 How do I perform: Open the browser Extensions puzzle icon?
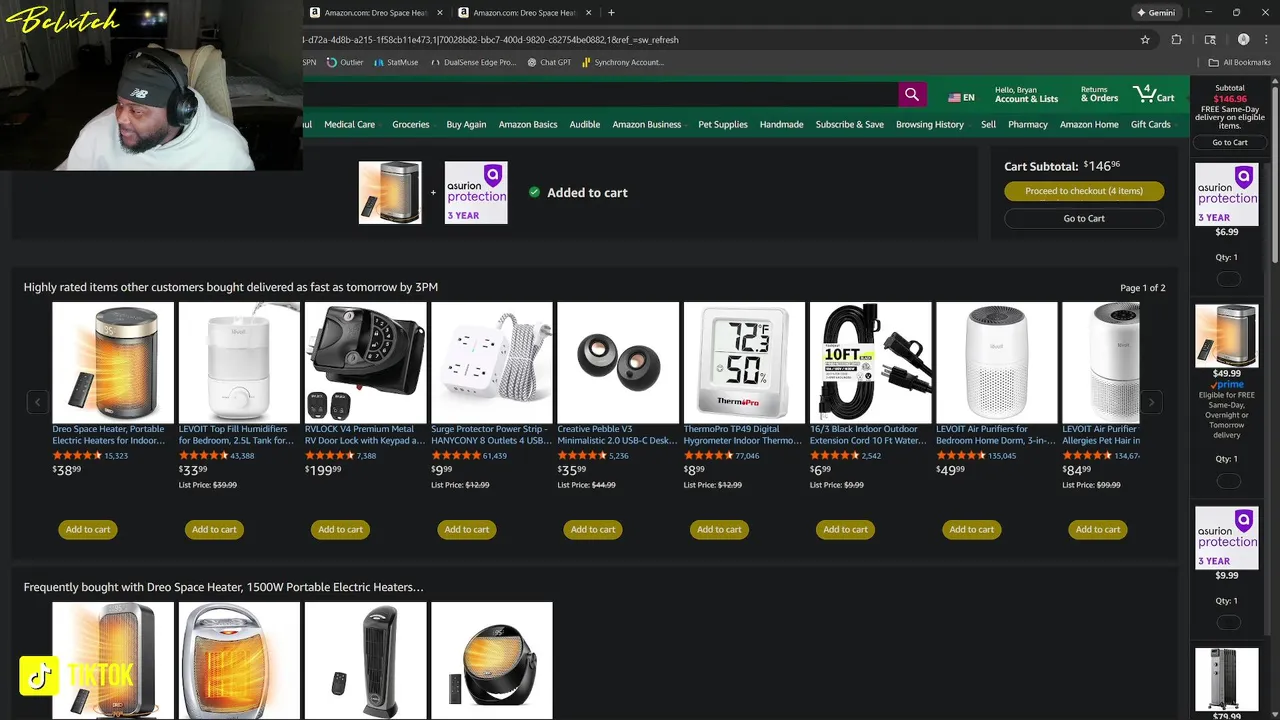click(x=1177, y=40)
